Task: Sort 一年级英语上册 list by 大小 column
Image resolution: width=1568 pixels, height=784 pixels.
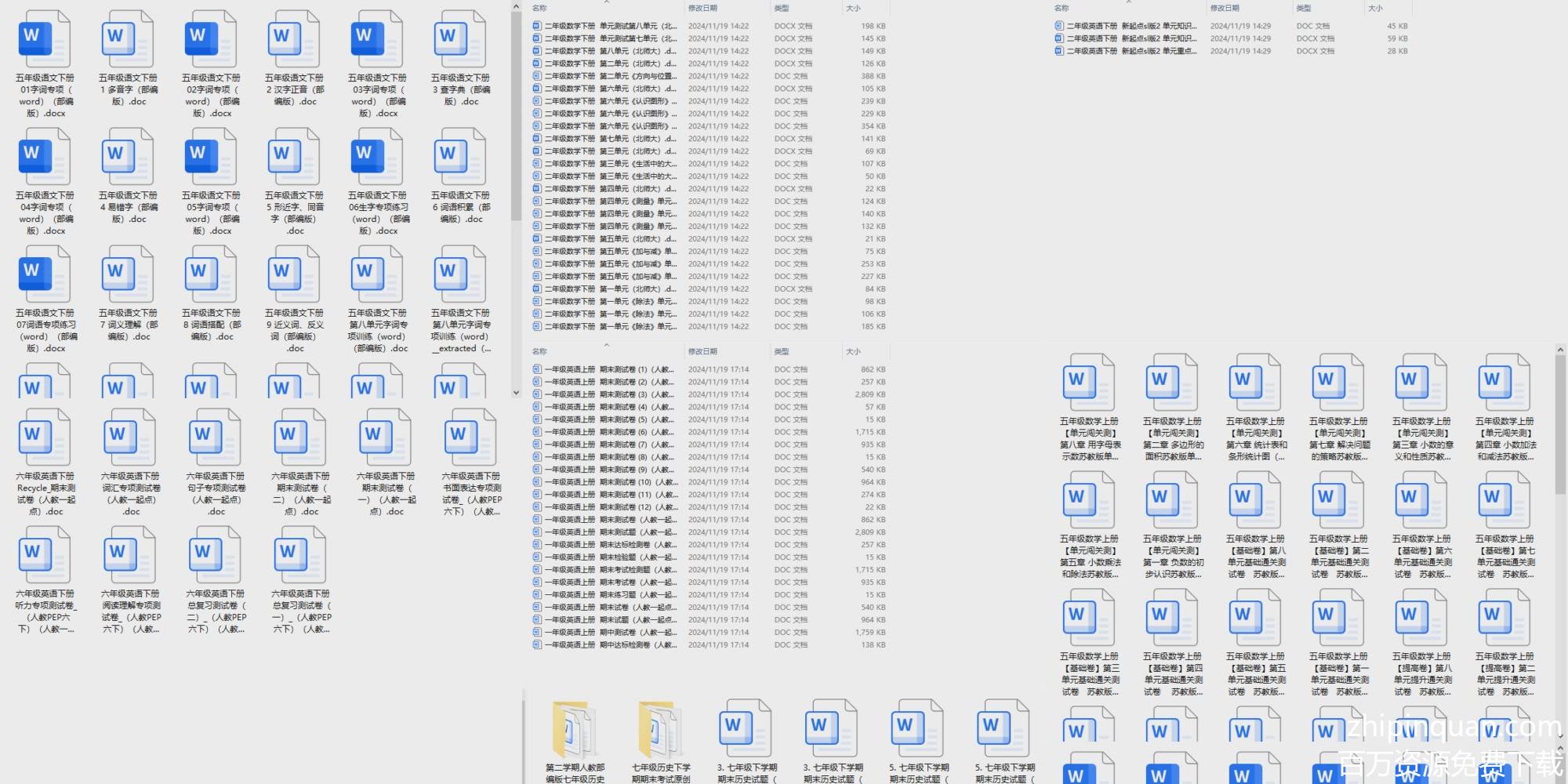Action: click(x=853, y=352)
